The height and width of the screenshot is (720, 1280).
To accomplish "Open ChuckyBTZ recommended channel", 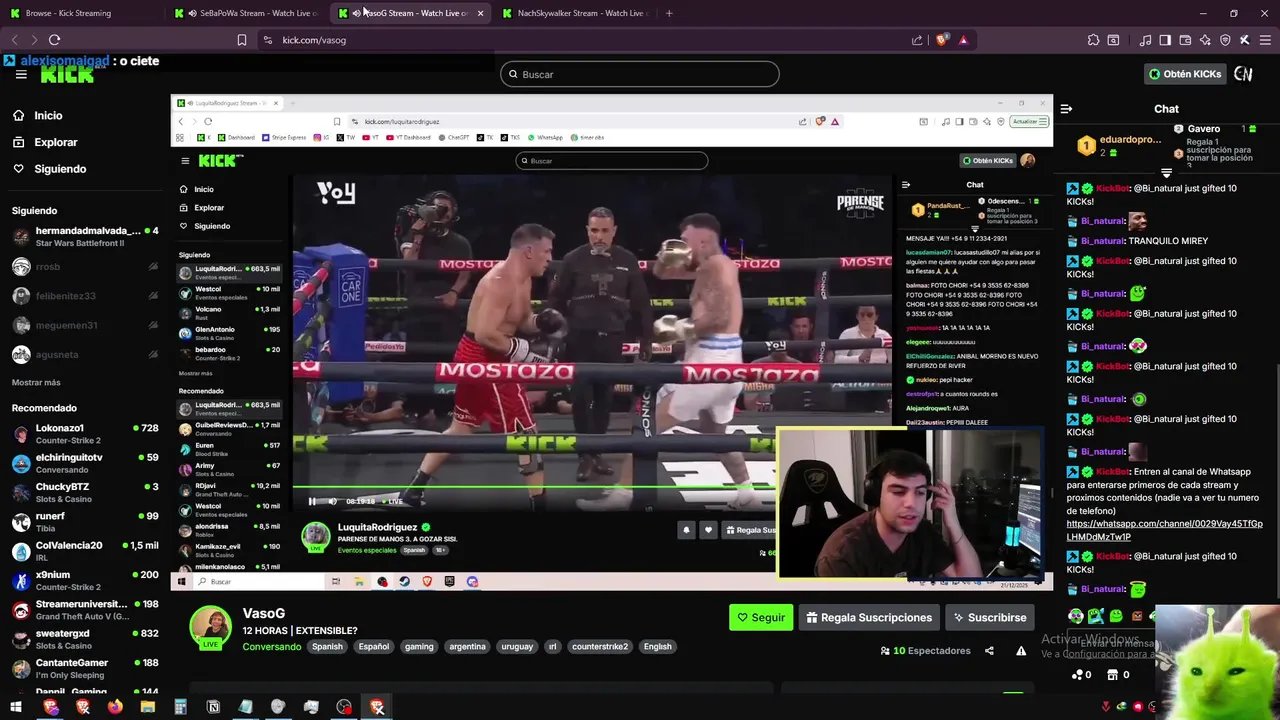I will point(84,493).
